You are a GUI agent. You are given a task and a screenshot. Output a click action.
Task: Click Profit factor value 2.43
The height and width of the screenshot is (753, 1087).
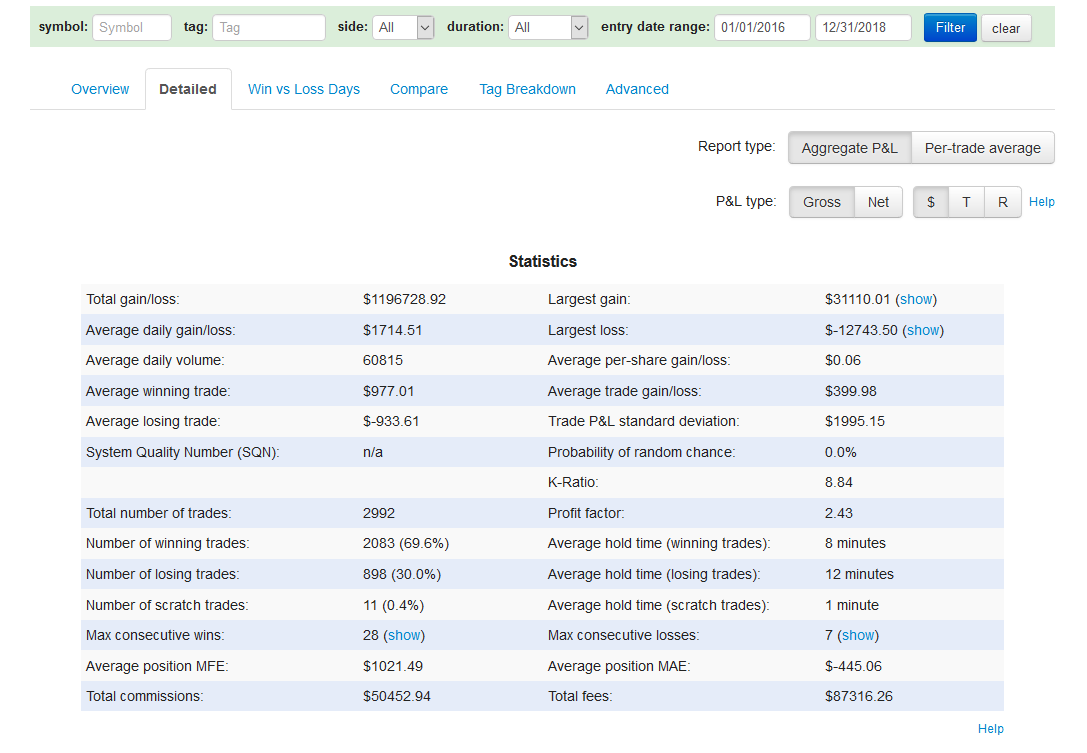[838, 513]
